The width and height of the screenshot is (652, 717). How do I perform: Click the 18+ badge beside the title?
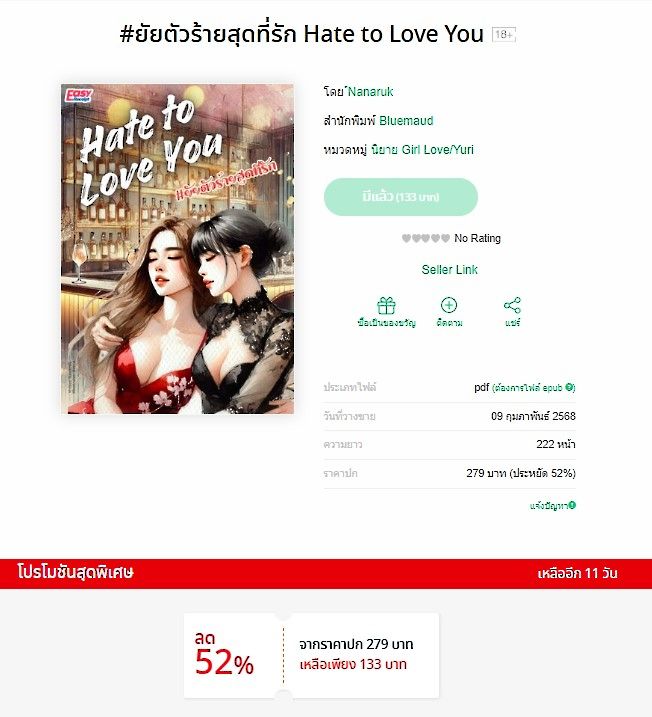[x=504, y=34]
